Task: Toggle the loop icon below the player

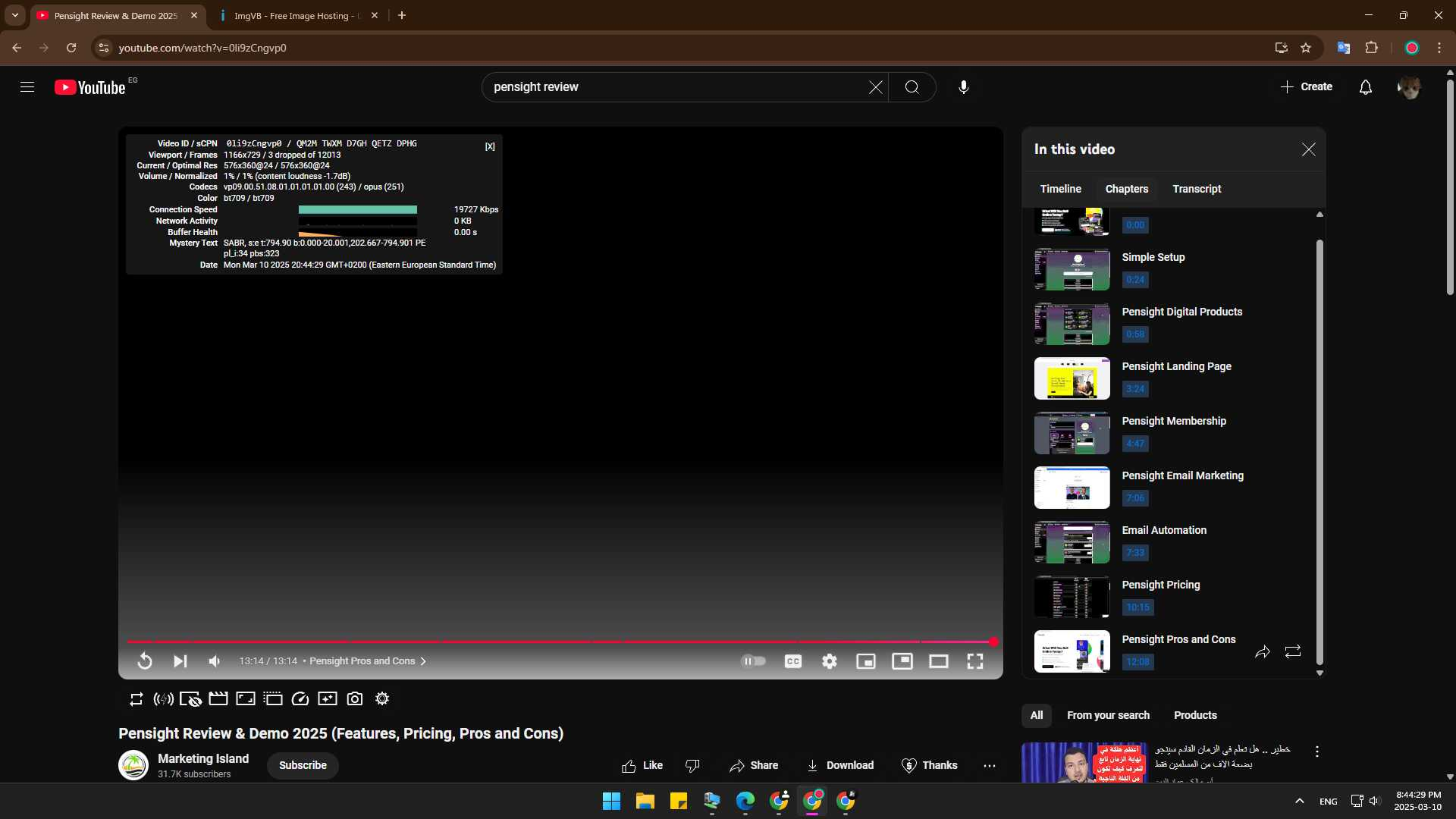Action: [136, 699]
